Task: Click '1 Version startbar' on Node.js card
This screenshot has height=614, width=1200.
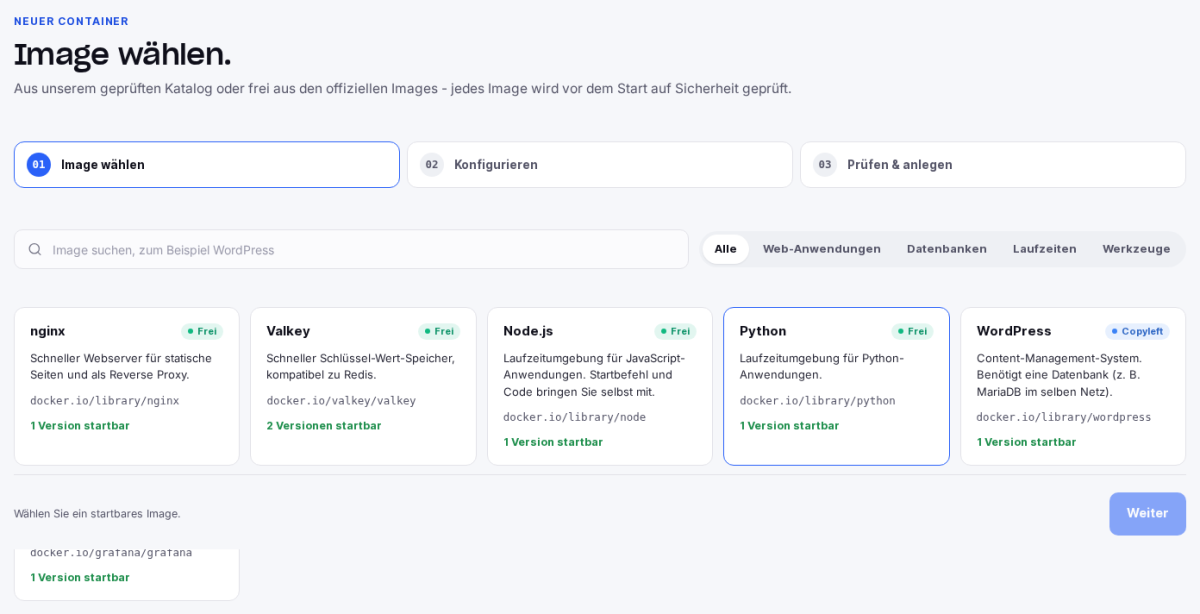Action: (x=553, y=442)
